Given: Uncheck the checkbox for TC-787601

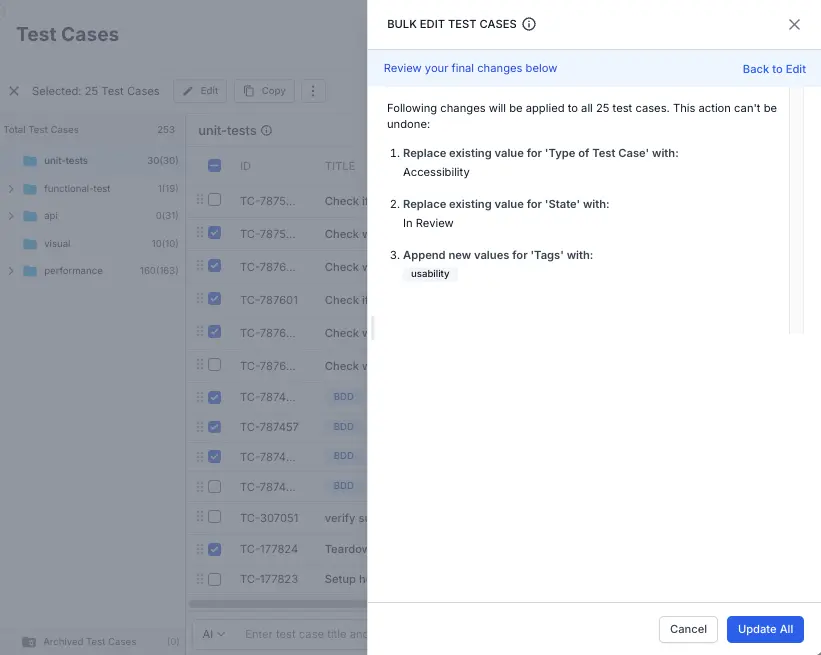Looking at the screenshot, I should click(214, 299).
